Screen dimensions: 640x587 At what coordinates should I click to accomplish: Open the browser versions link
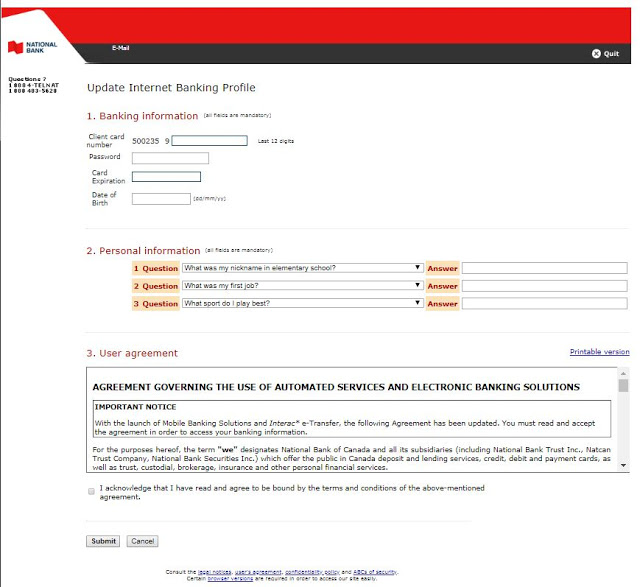coord(230,578)
